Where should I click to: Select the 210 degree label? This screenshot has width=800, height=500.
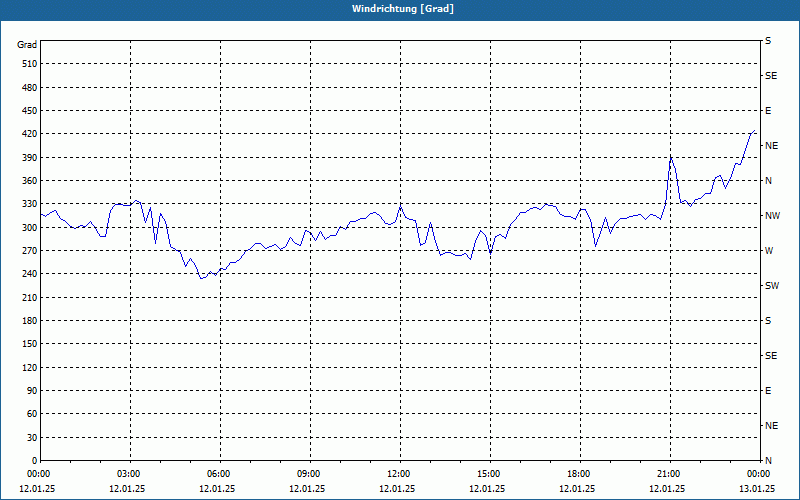click(30, 297)
